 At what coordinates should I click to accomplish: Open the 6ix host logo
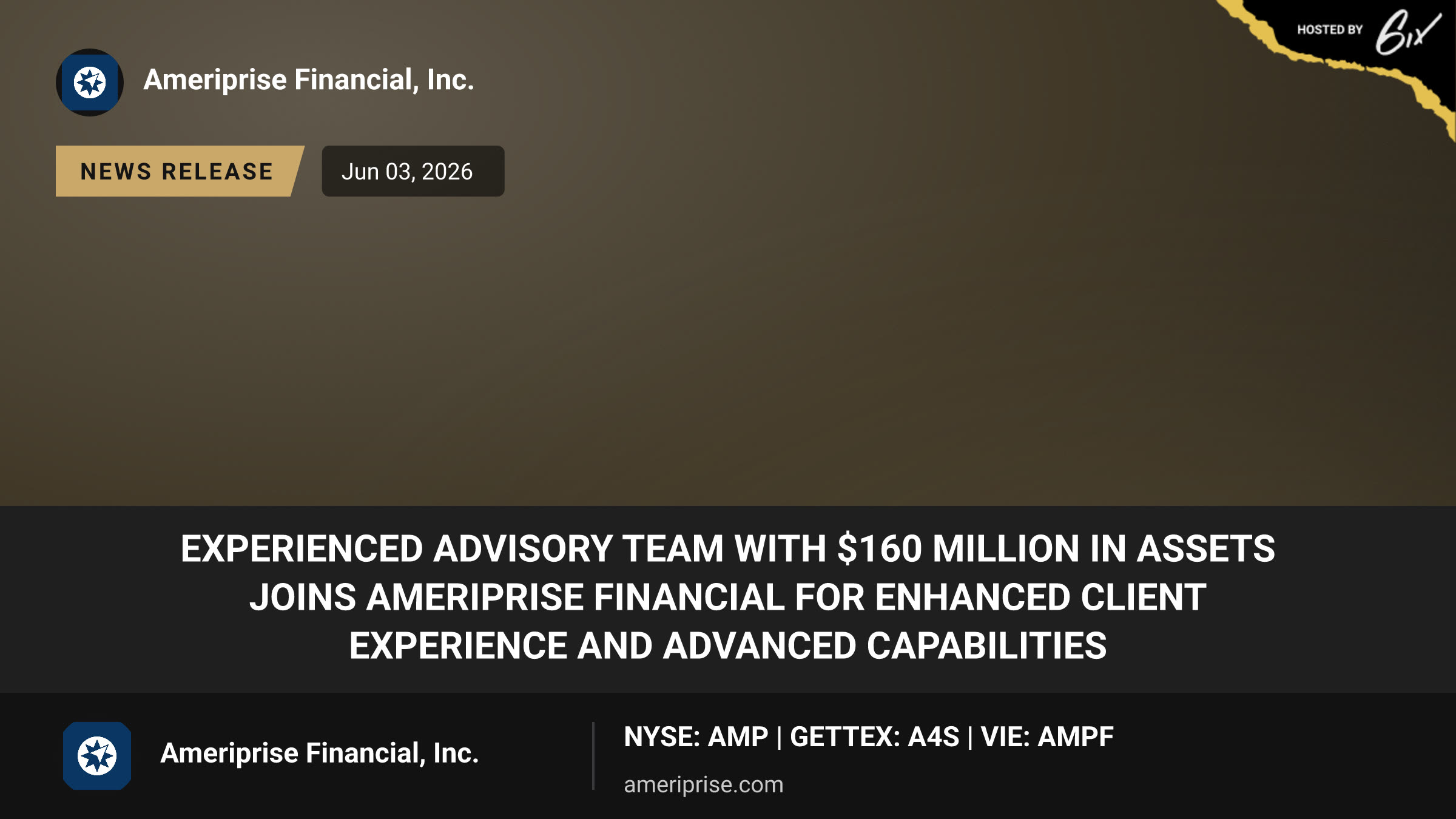1407,32
